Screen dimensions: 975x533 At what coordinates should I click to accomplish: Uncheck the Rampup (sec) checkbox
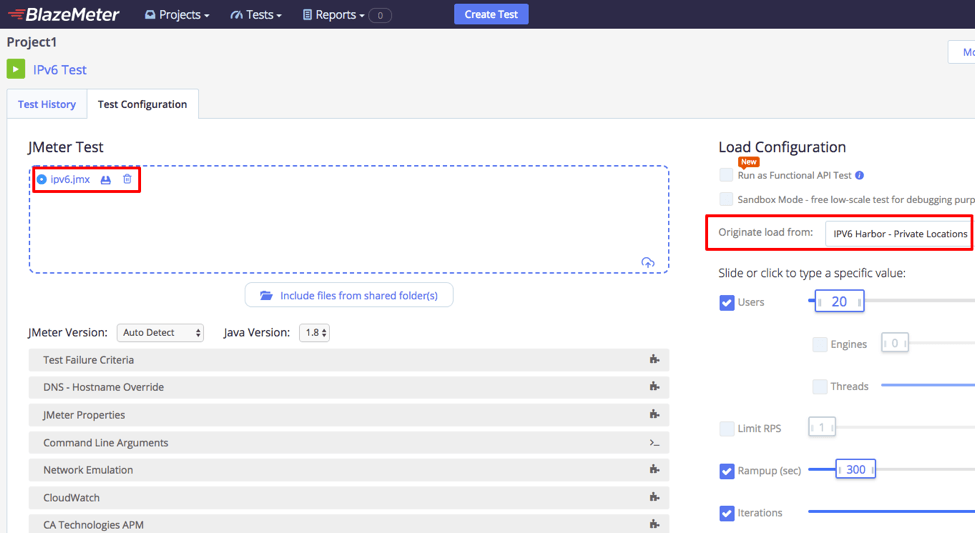726,471
